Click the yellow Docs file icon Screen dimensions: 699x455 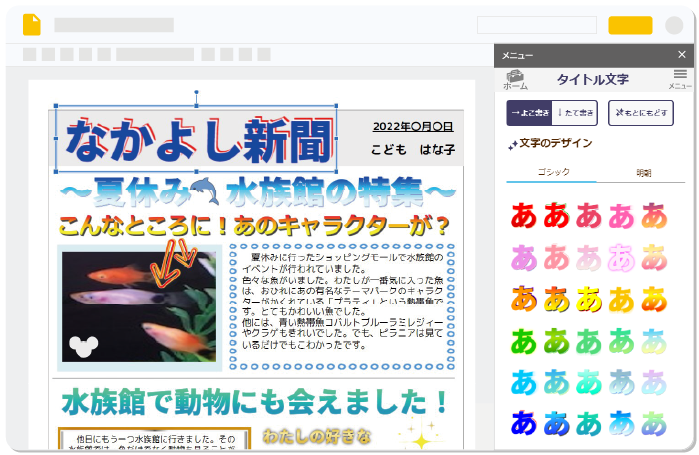tap(32, 25)
